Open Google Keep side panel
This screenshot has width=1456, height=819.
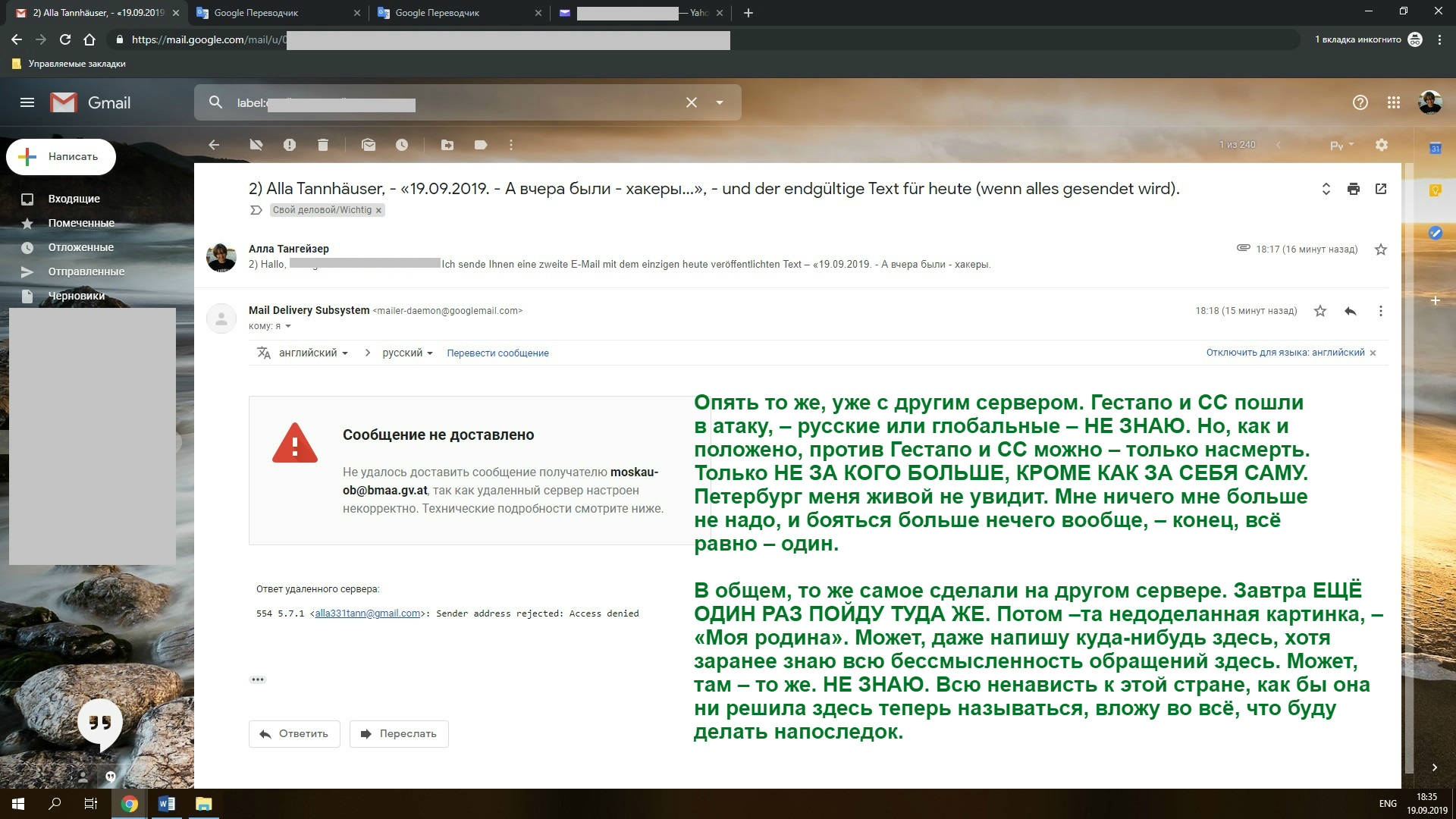pyautogui.click(x=1435, y=190)
